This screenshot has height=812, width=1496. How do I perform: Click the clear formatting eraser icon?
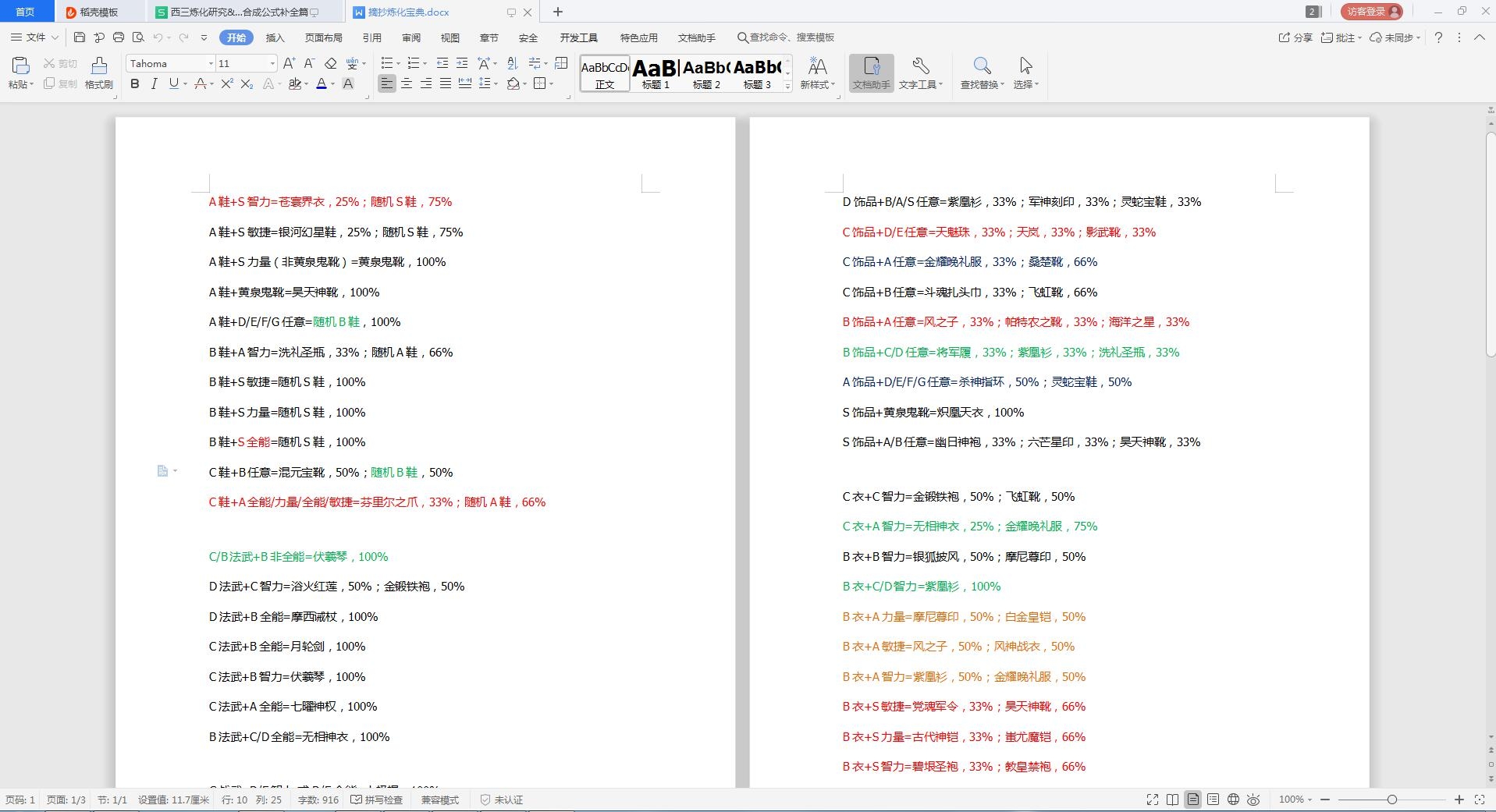pos(330,63)
